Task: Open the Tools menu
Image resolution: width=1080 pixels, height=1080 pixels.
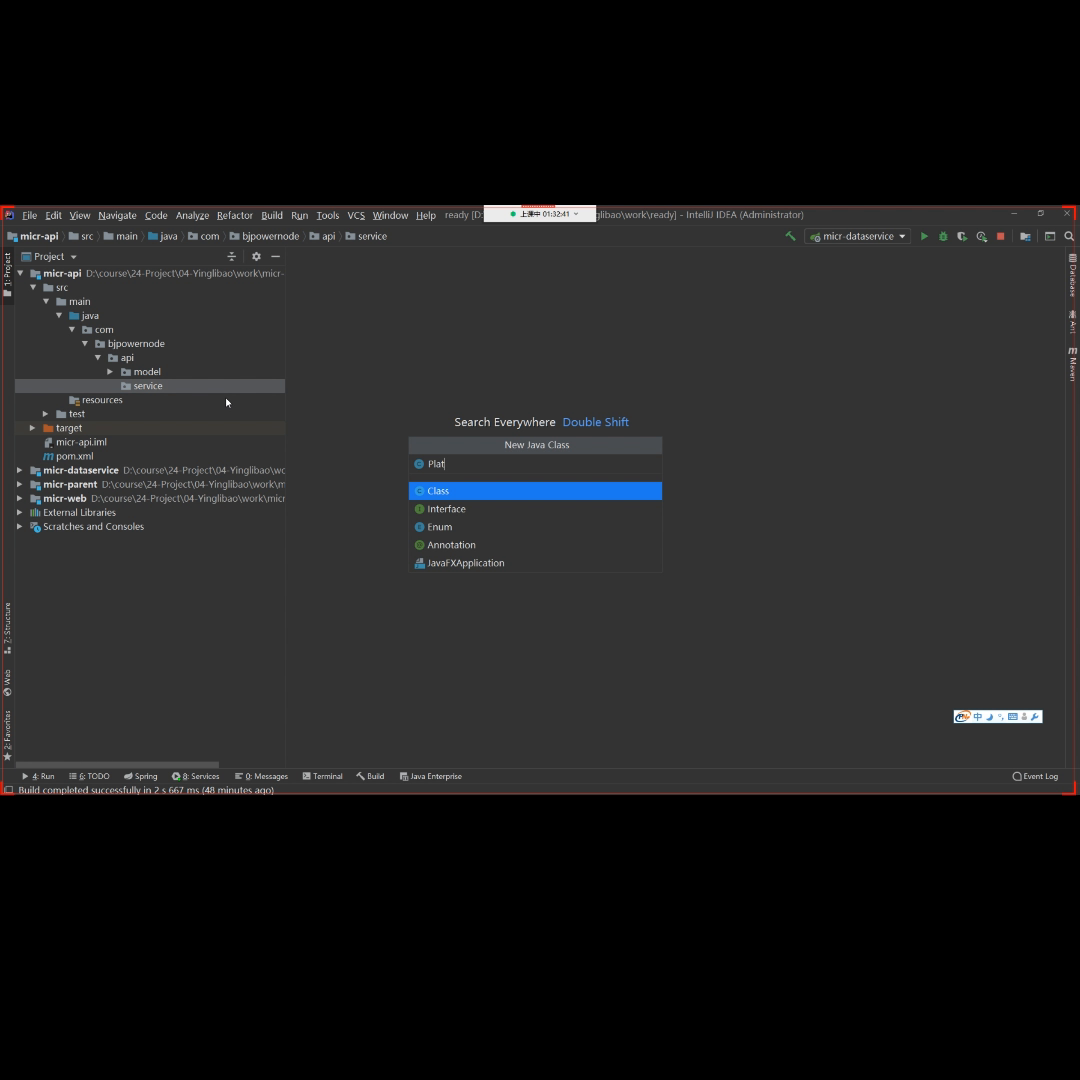Action: [x=328, y=215]
